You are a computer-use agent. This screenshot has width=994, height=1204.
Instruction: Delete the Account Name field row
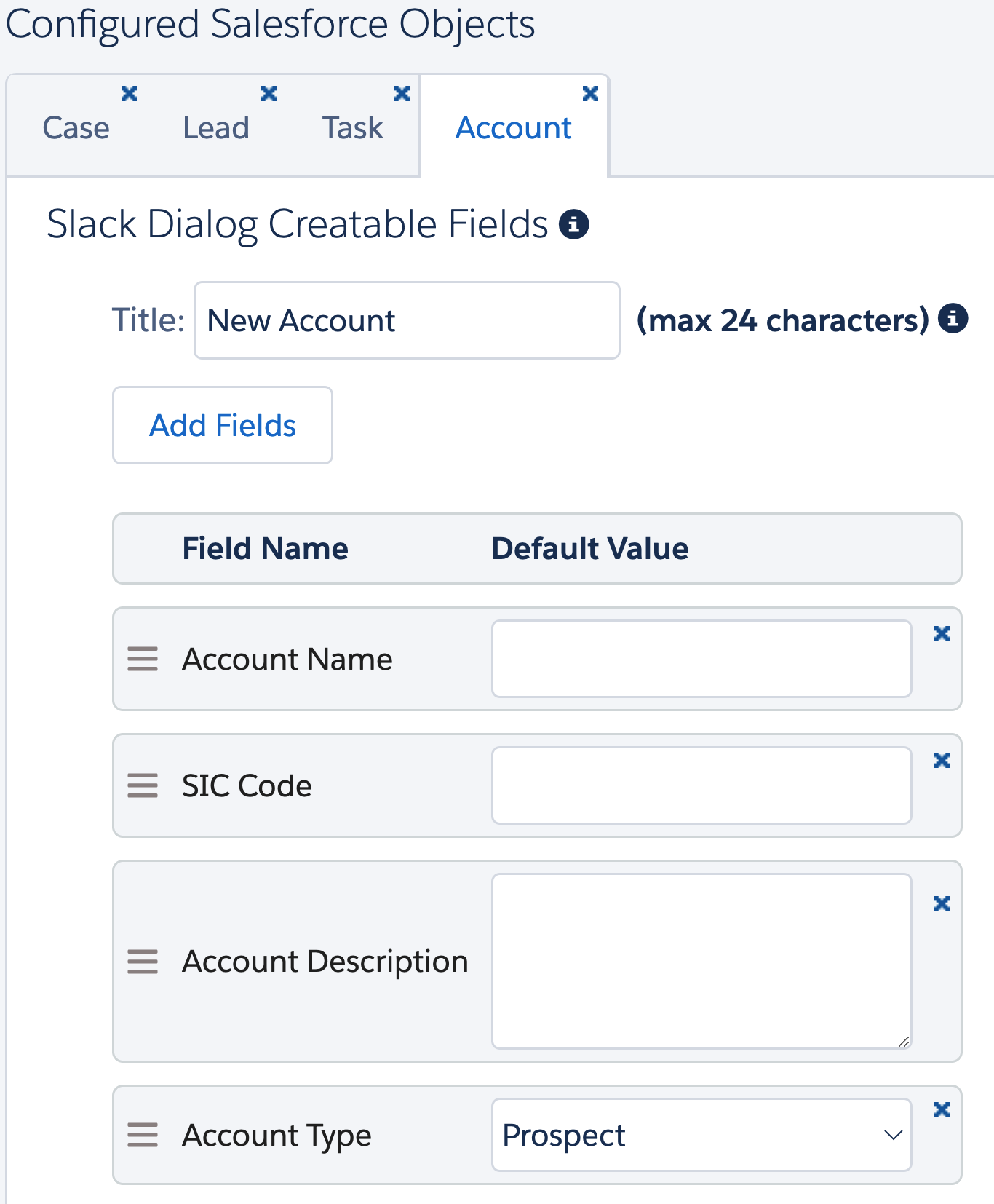pos(942,634)
